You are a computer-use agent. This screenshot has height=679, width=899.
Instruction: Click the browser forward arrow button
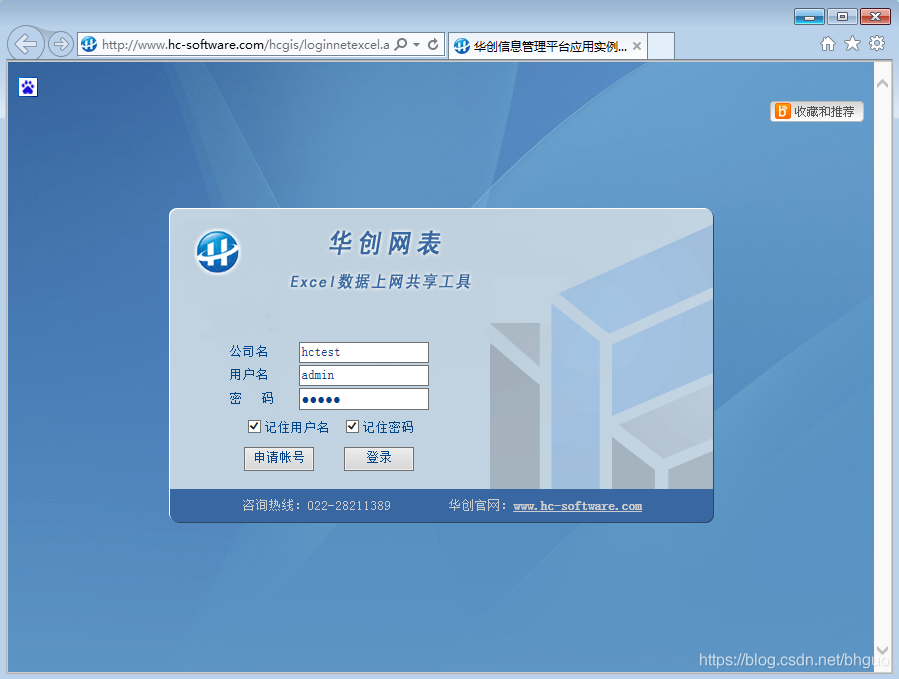[60, 44]
